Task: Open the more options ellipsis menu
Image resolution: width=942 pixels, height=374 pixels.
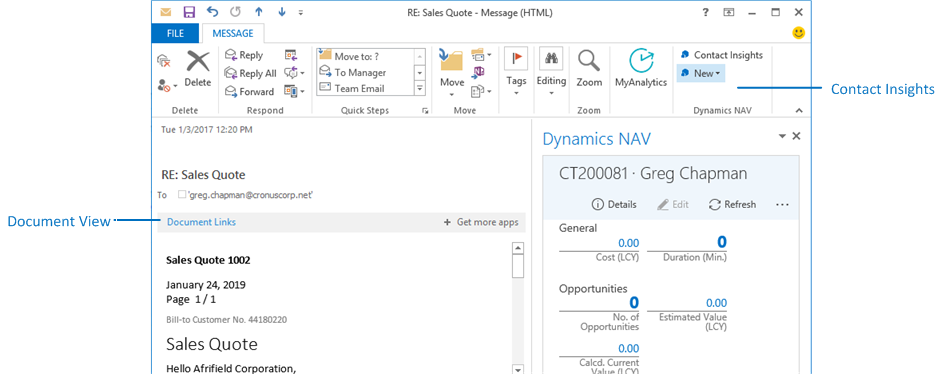Action: tap(782, 205)
